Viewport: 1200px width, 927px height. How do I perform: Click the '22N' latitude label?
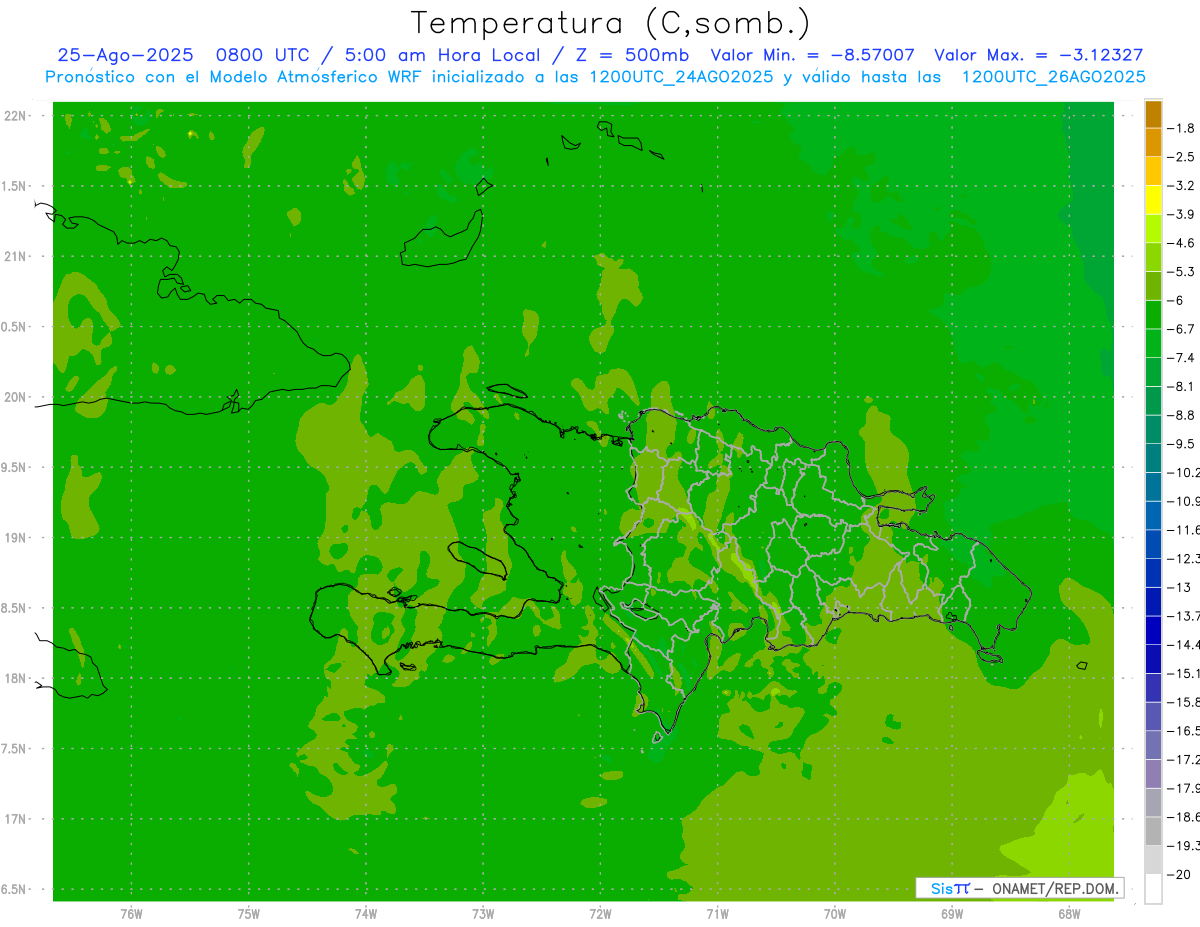[x=14, y=116]
